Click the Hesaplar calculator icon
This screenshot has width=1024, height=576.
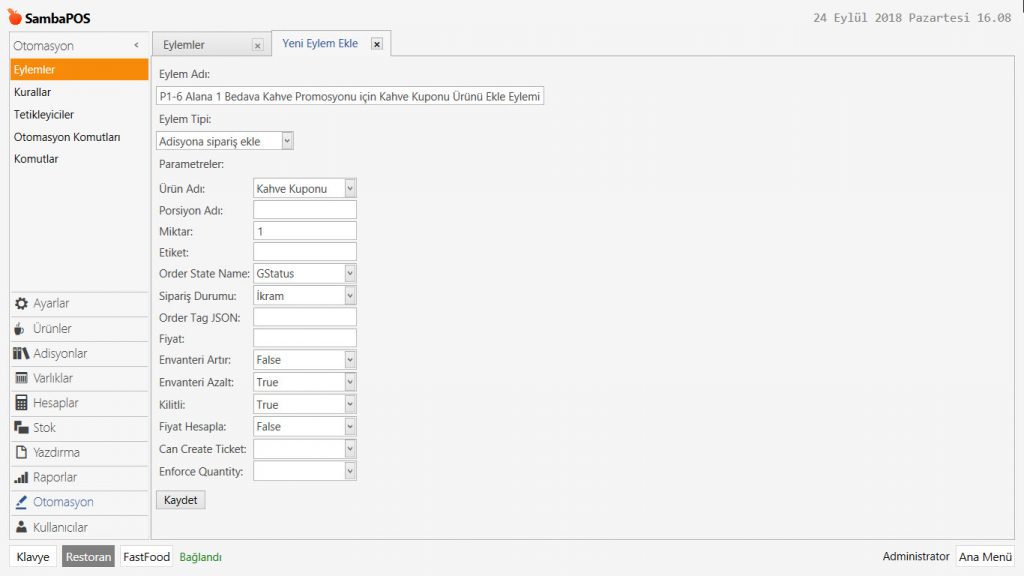[21, 403]
